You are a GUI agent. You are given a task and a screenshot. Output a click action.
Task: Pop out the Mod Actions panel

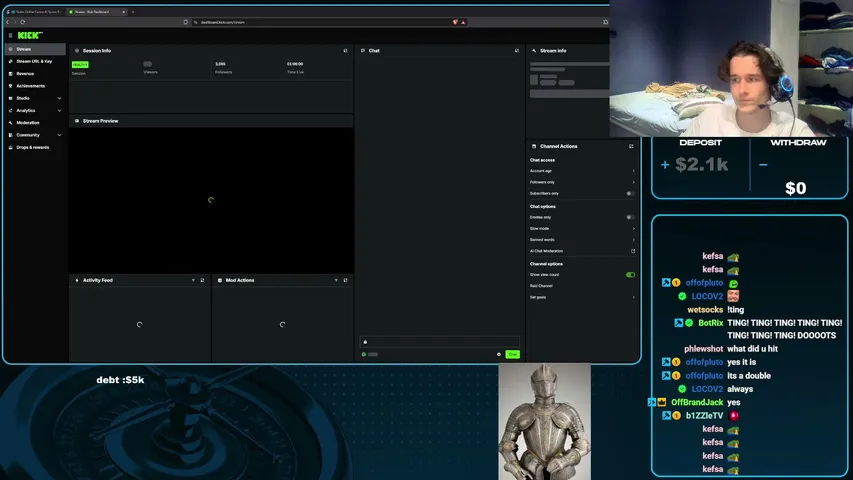pyautogui.click(x=345, y=280)
